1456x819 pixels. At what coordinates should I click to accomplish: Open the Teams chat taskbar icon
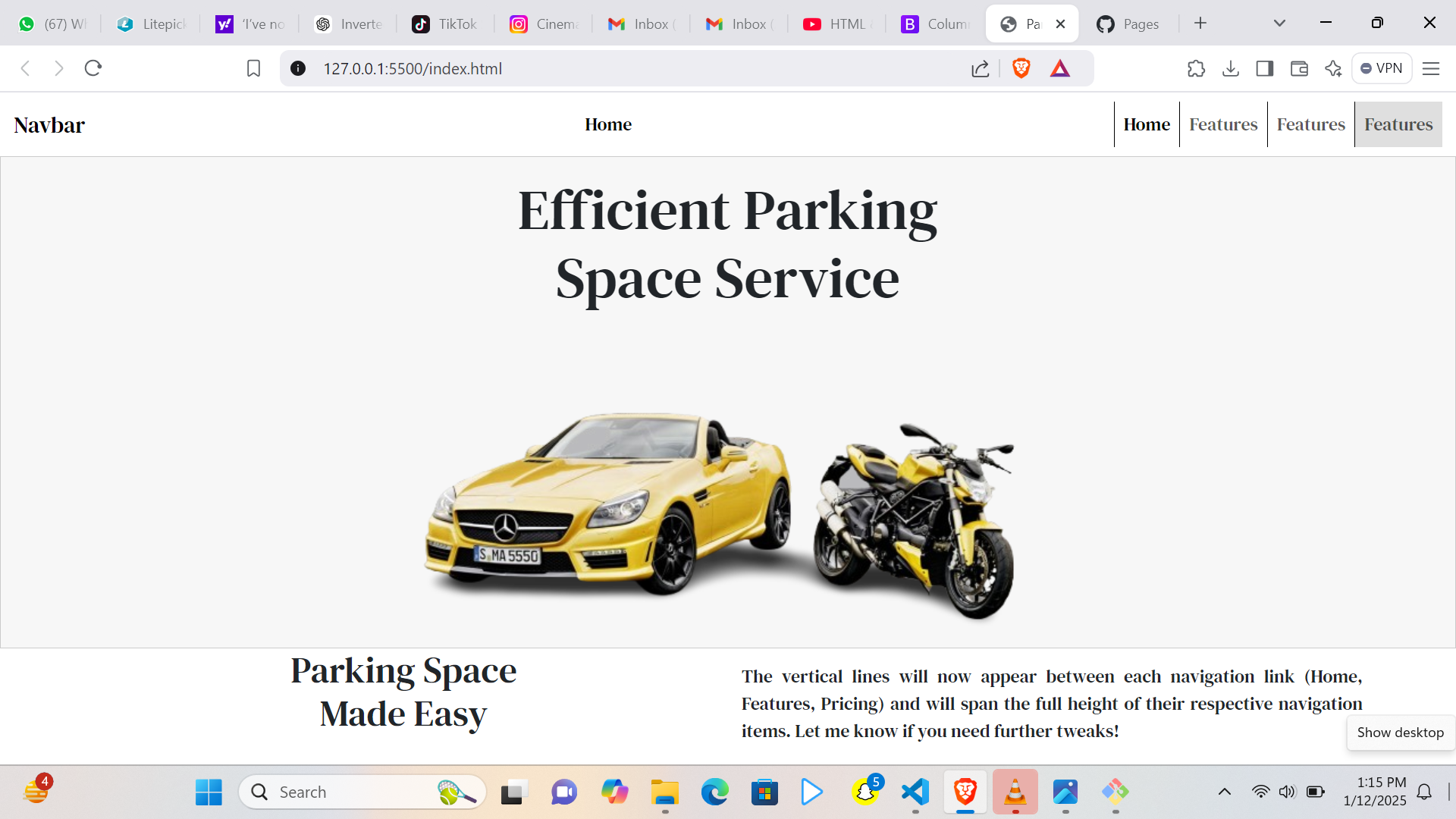(564, 792)
